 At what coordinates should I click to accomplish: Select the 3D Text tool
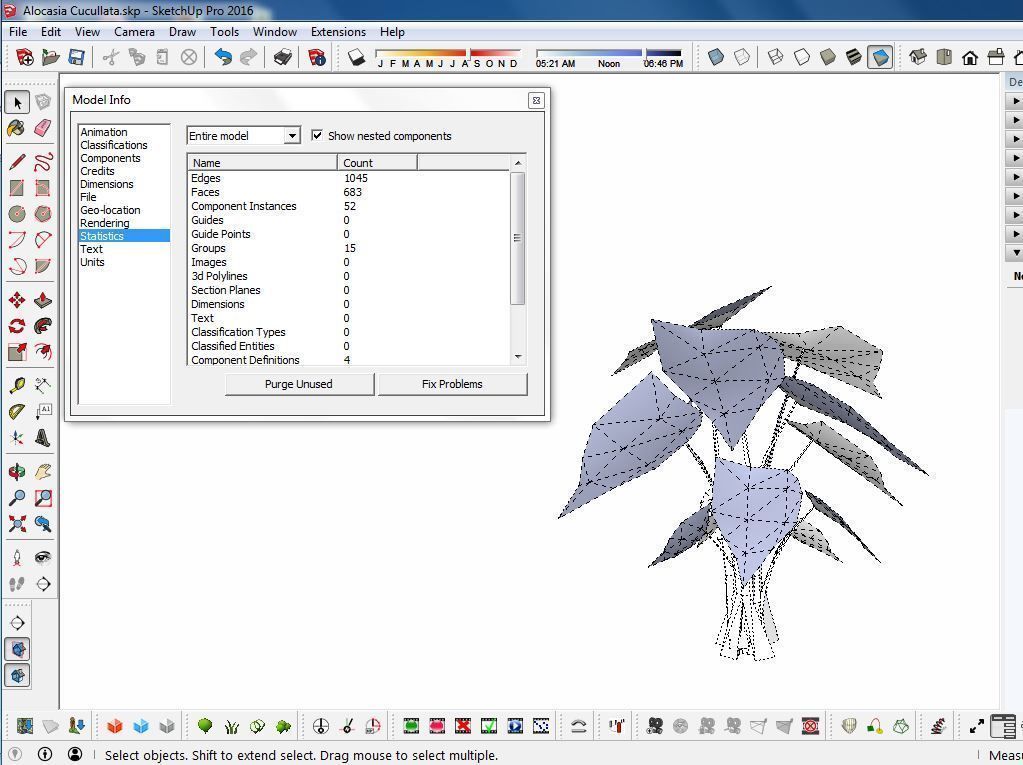[43, 438]
